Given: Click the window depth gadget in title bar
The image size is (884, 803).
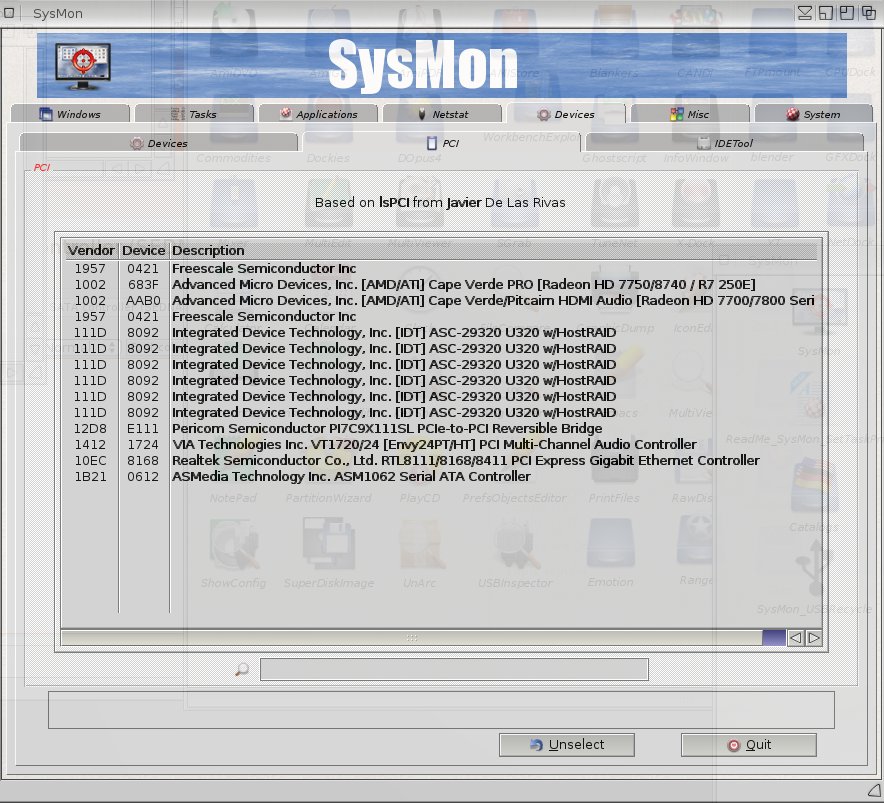Looking at the screenshot, I should [869, 12].
